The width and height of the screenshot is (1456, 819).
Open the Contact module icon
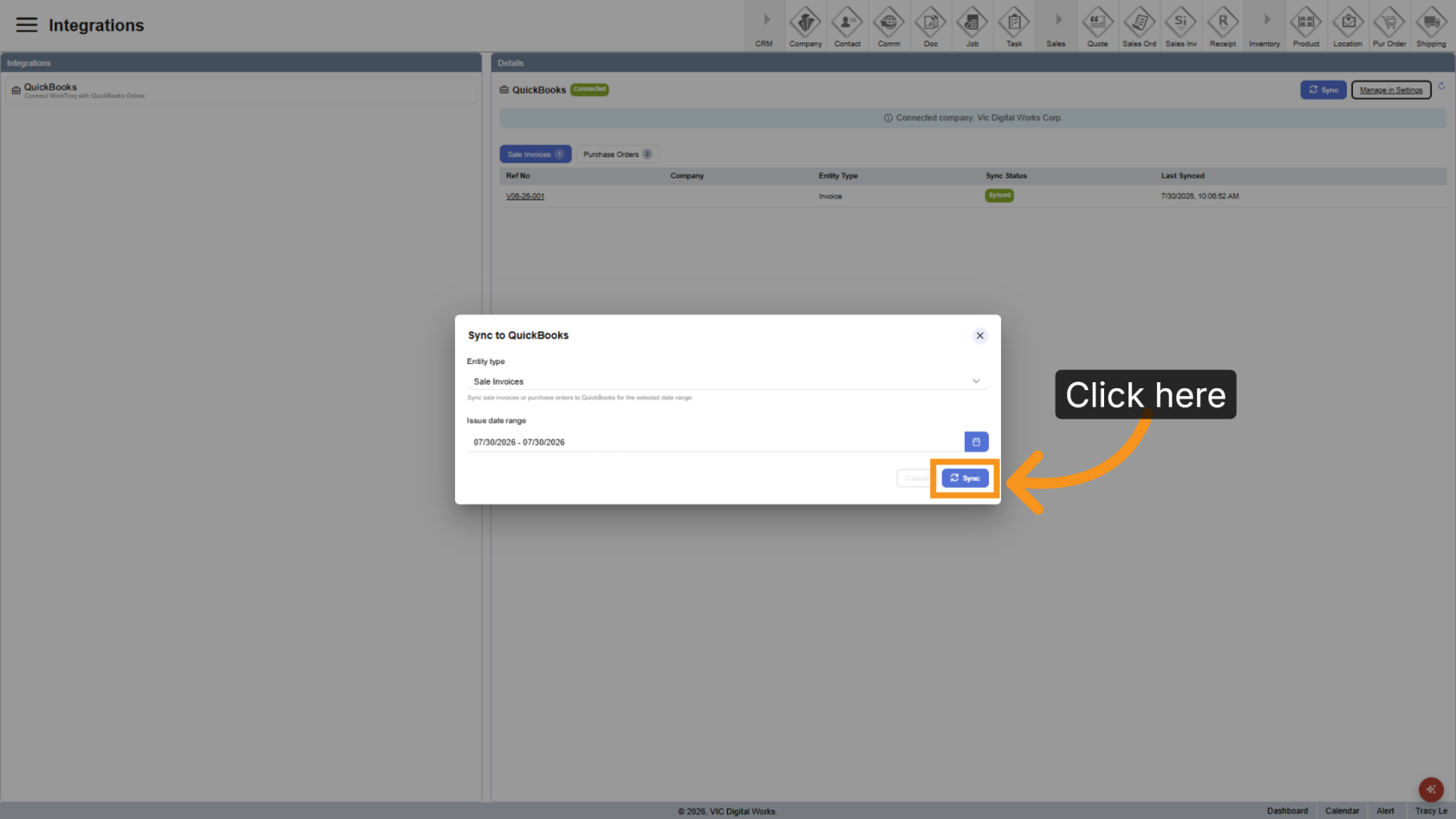pos(847,26)
